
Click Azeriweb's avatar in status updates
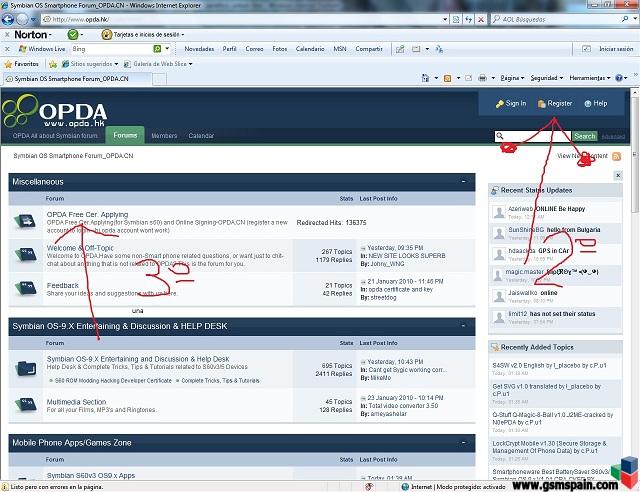pos(499,212)
